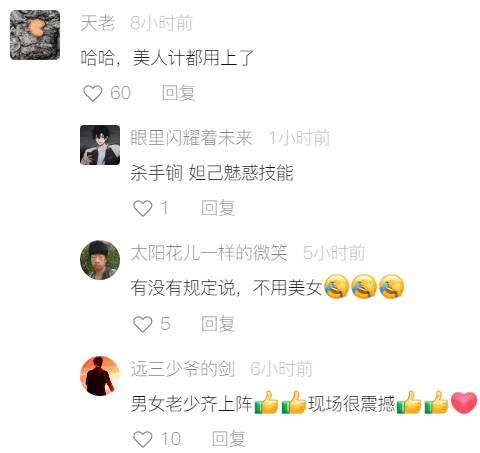The image size is (480, 453).
Task: Like the 杀手锏 妲己魅惑技能 comment
Action: click(143, 208)
